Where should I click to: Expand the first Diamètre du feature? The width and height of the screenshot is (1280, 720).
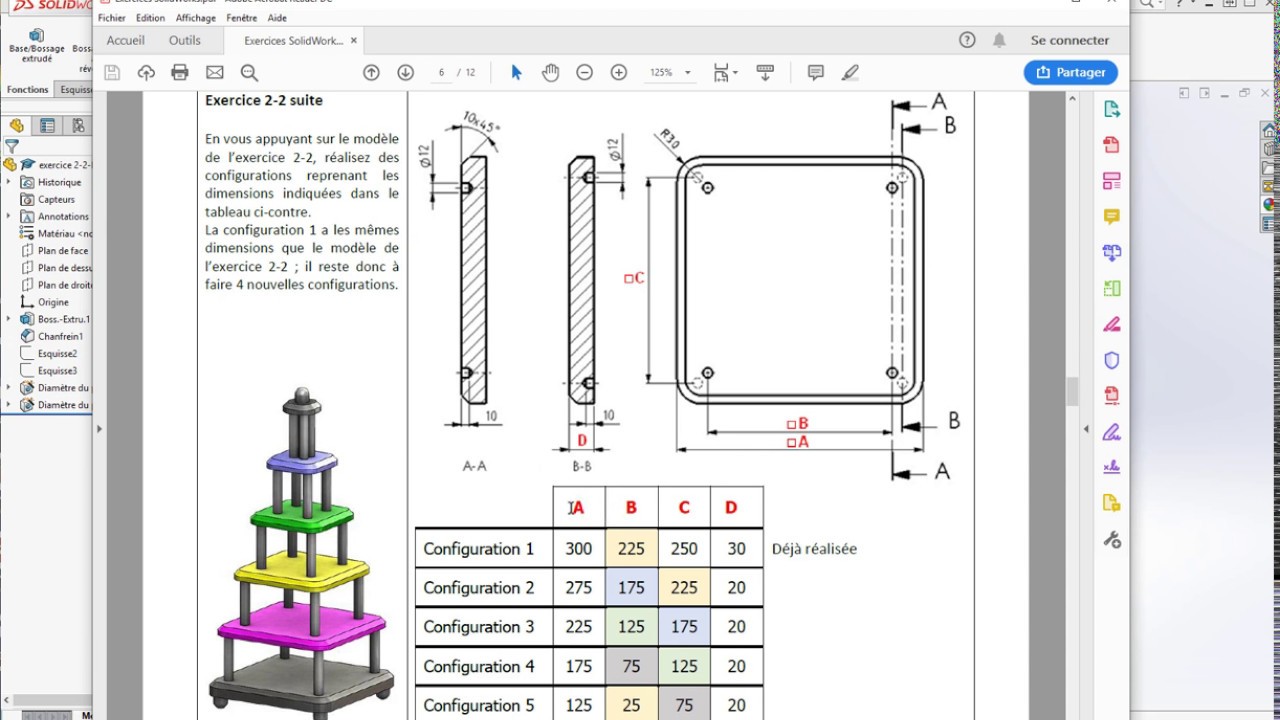9,387
